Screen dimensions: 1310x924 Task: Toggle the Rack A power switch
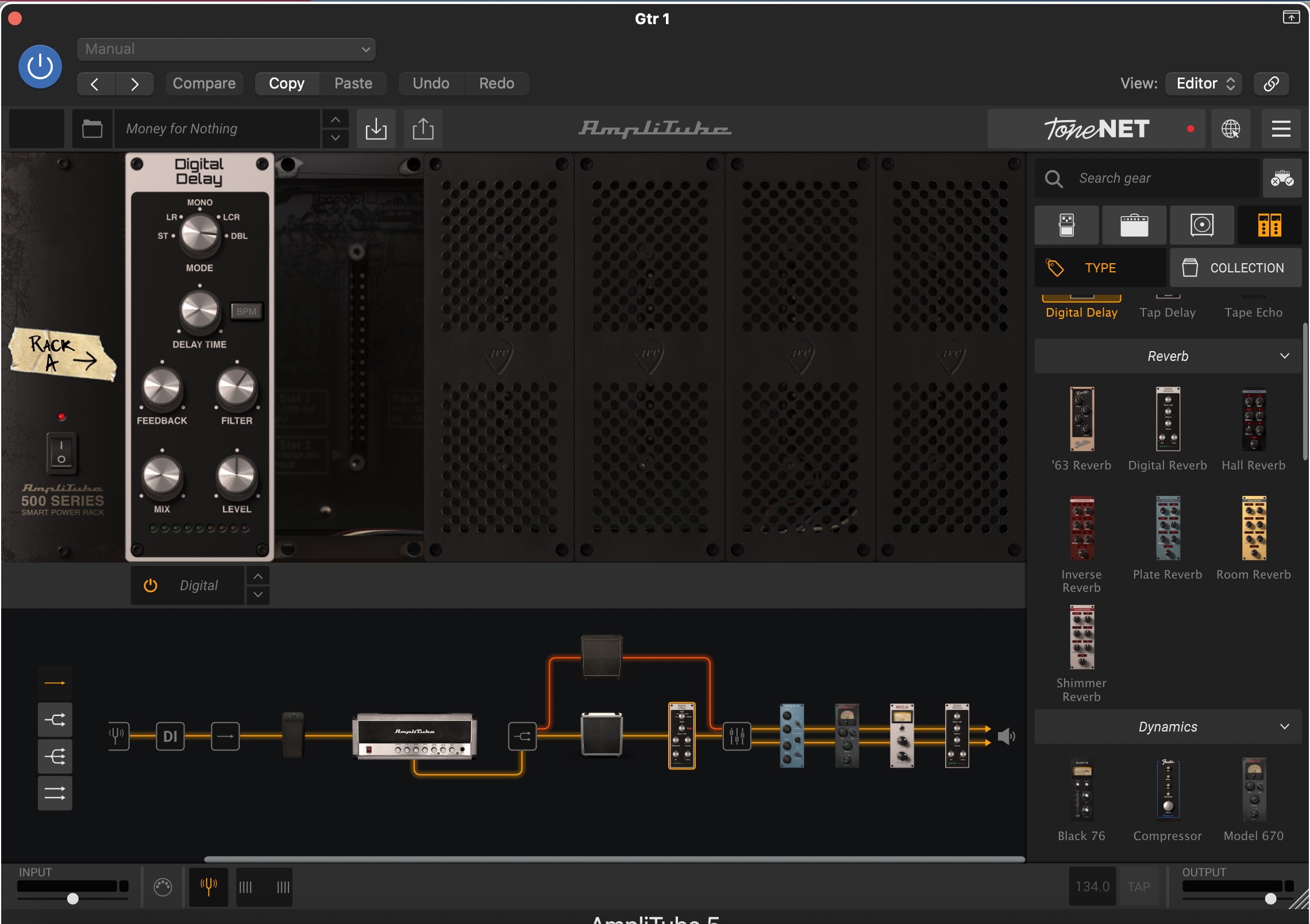(61, 452)
